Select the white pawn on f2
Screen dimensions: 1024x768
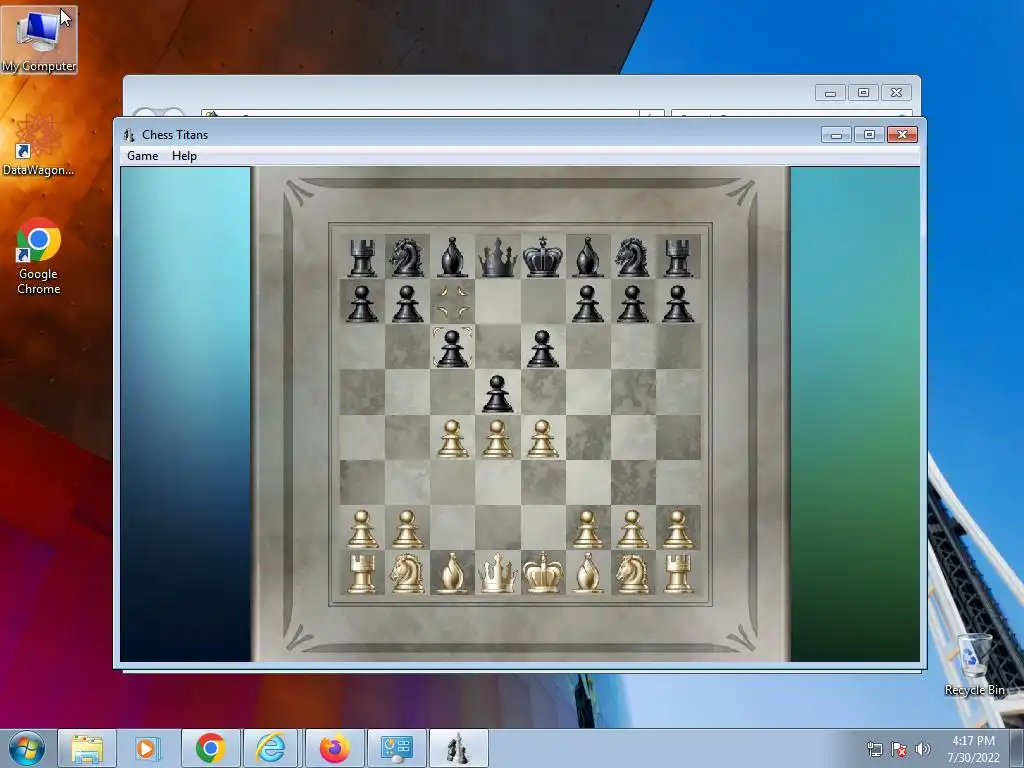click(x=587, y=529)
